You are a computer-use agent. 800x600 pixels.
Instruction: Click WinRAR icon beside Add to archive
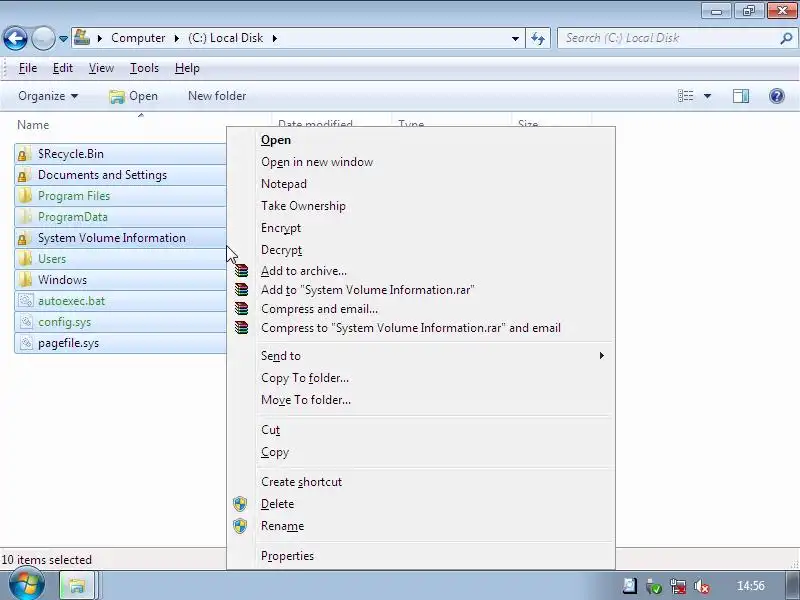point(241,271)
